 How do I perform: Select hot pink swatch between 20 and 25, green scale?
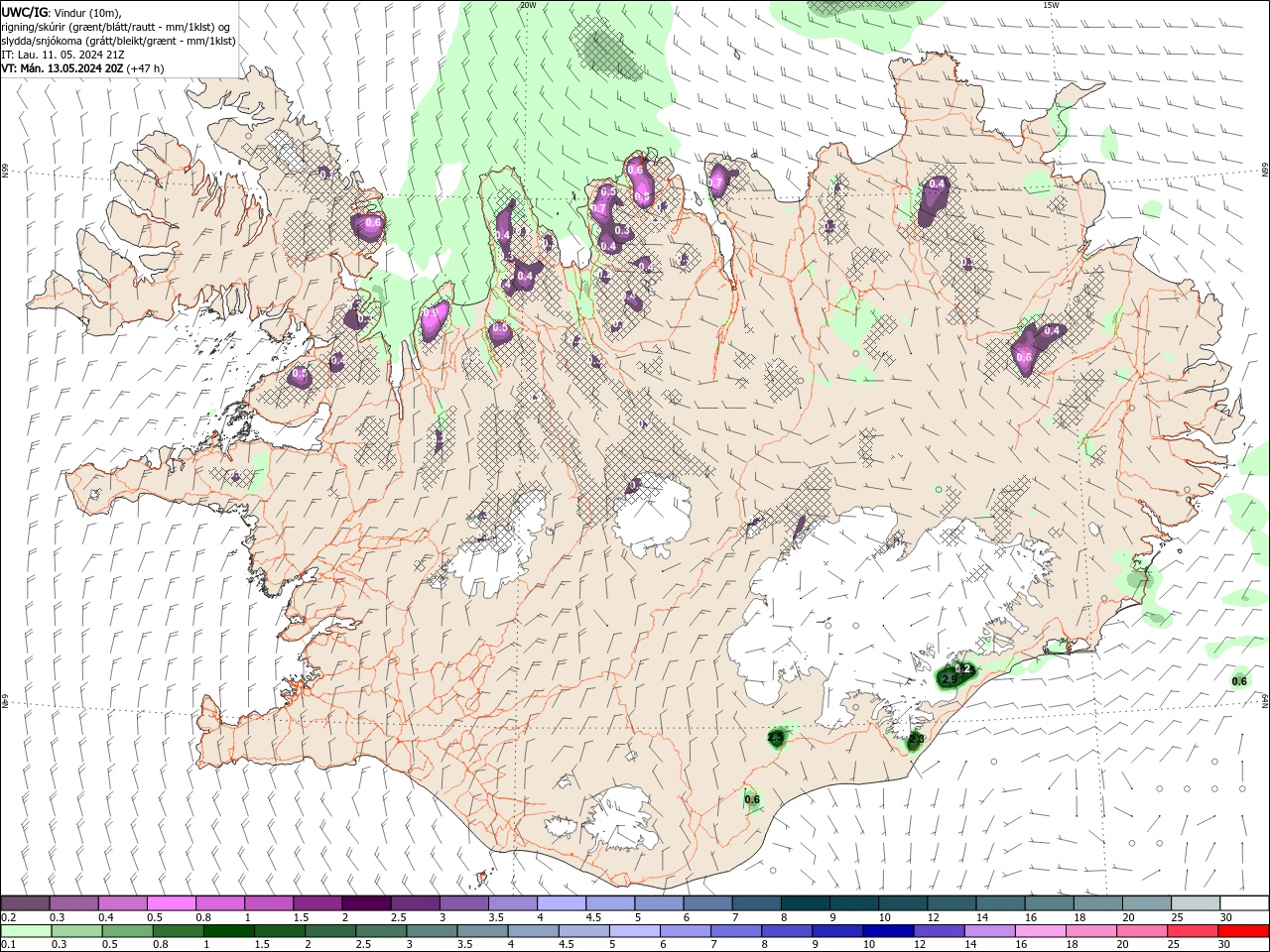pos(1141,931)
